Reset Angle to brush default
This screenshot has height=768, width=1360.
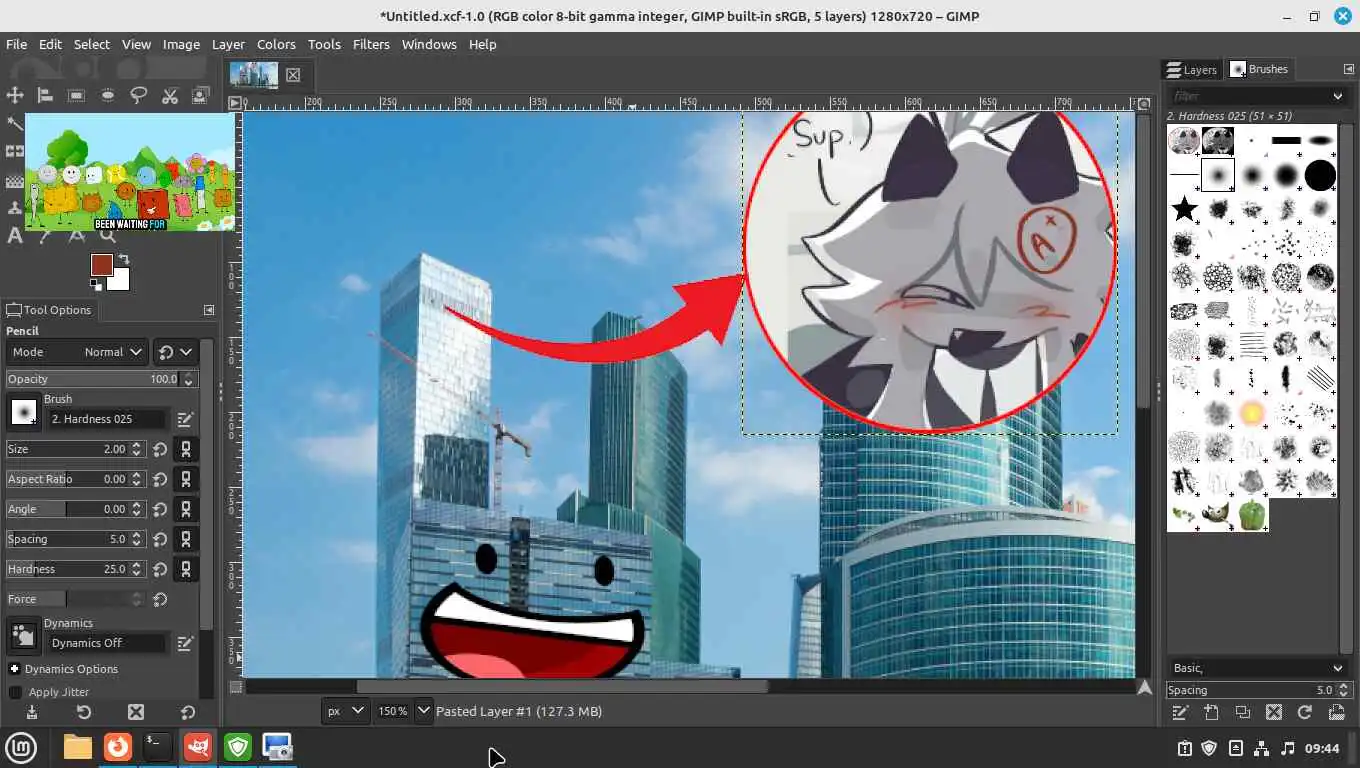pyautogui.click(x=160, y=509)
